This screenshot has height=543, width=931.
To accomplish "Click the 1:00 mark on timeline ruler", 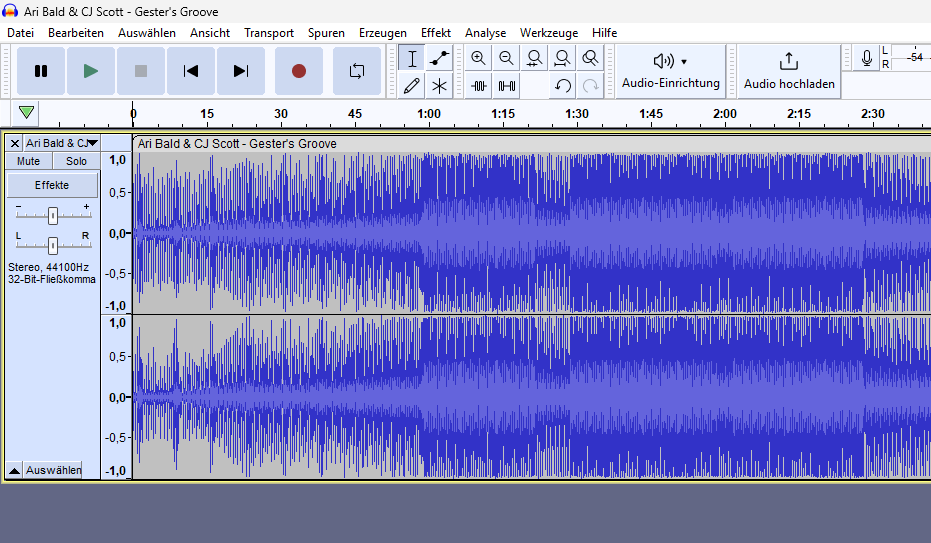I will [x=429, y=113].
